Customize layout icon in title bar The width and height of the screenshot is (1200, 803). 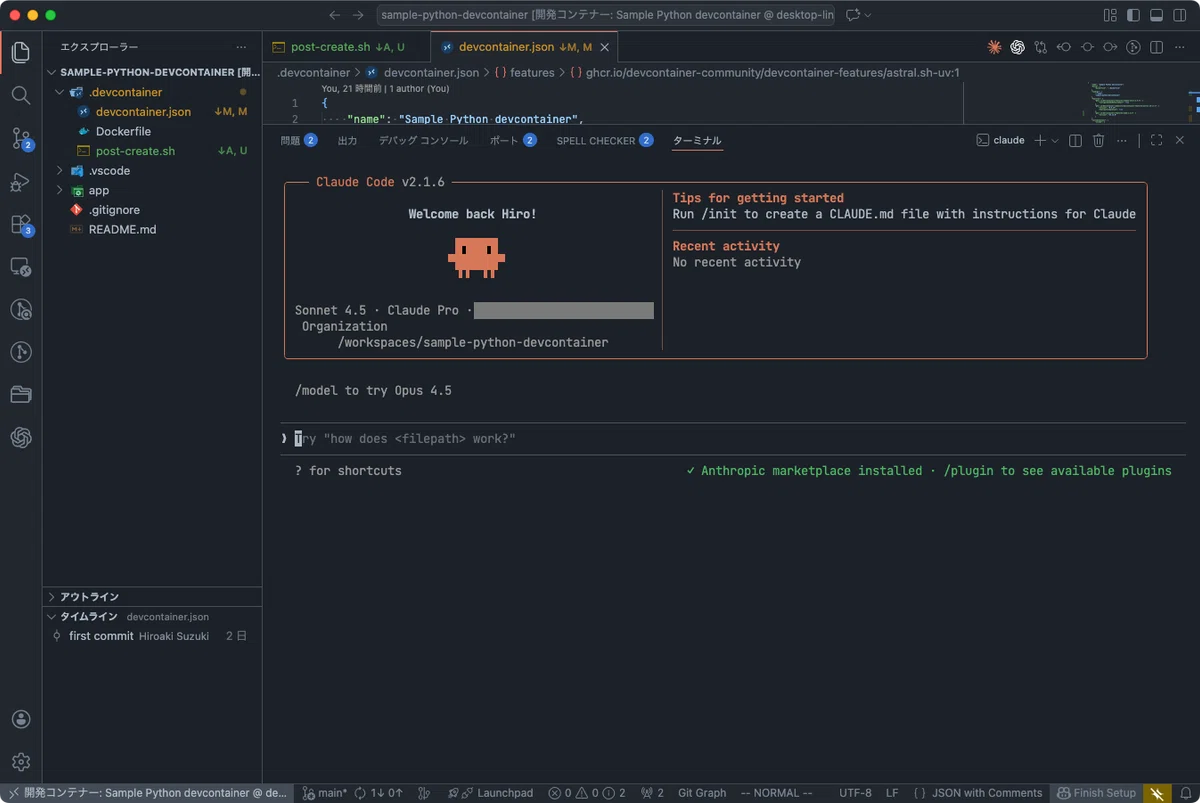[1110, 15]
